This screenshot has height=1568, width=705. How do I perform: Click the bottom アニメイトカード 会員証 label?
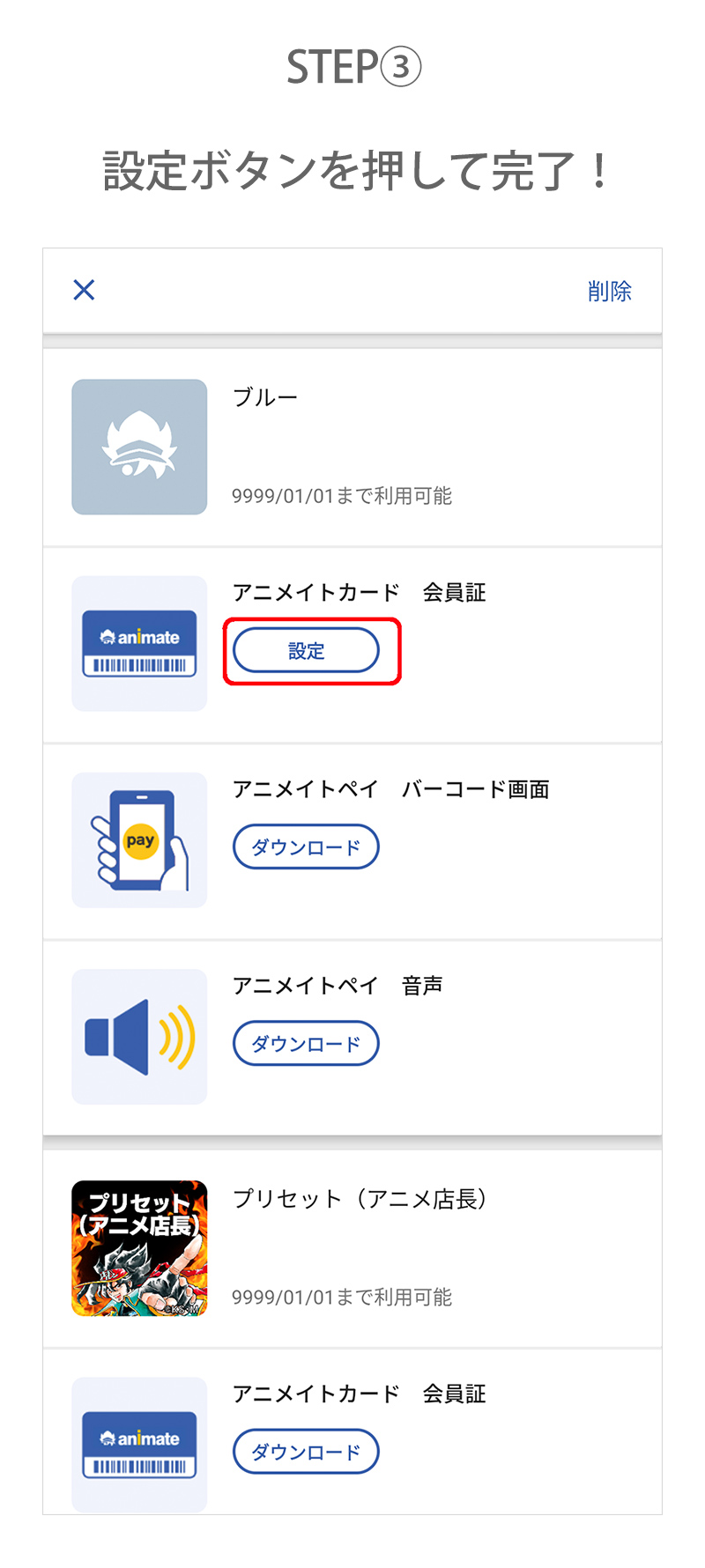pos(359,1394)
